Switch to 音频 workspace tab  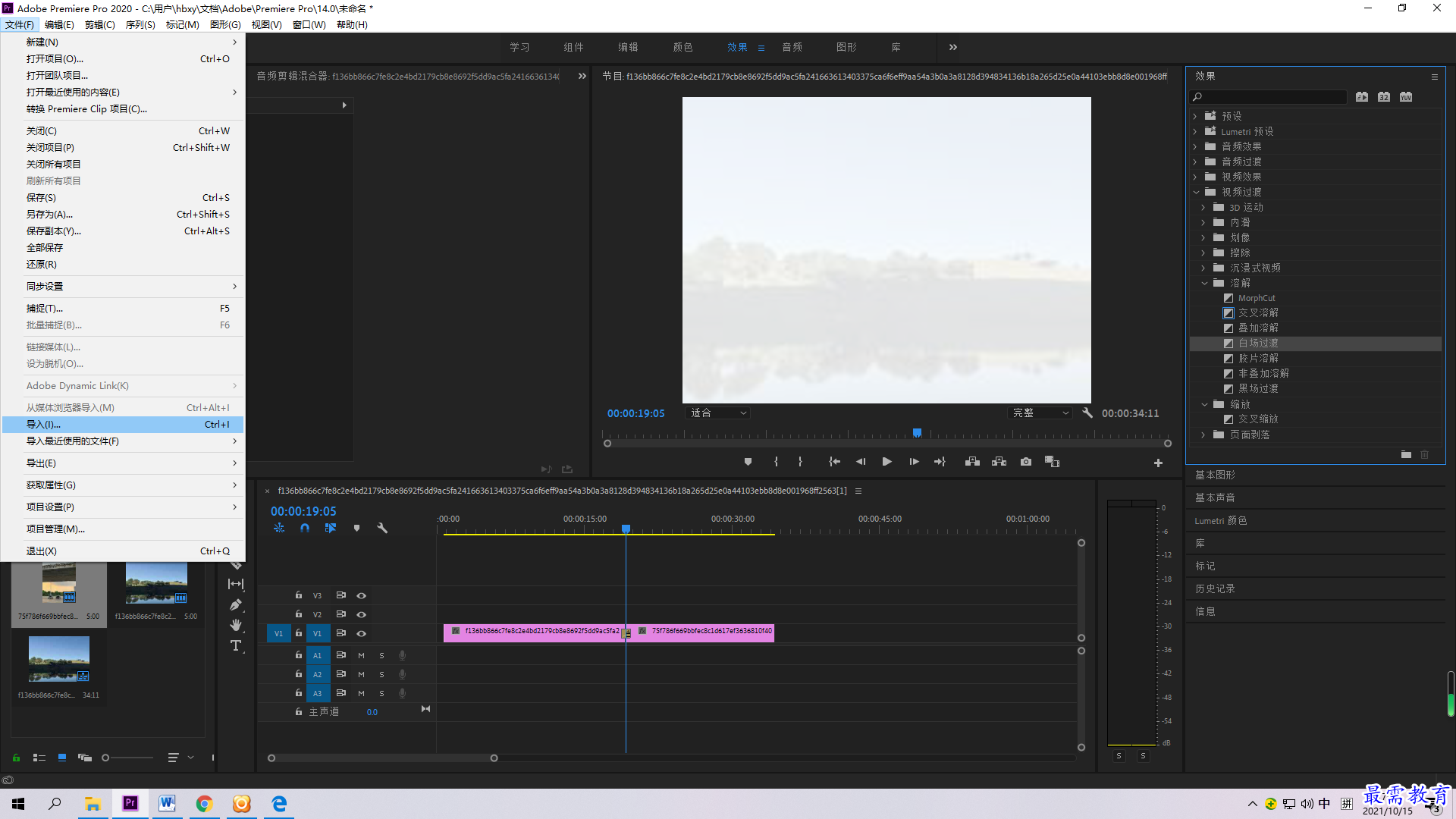(792, 47)
